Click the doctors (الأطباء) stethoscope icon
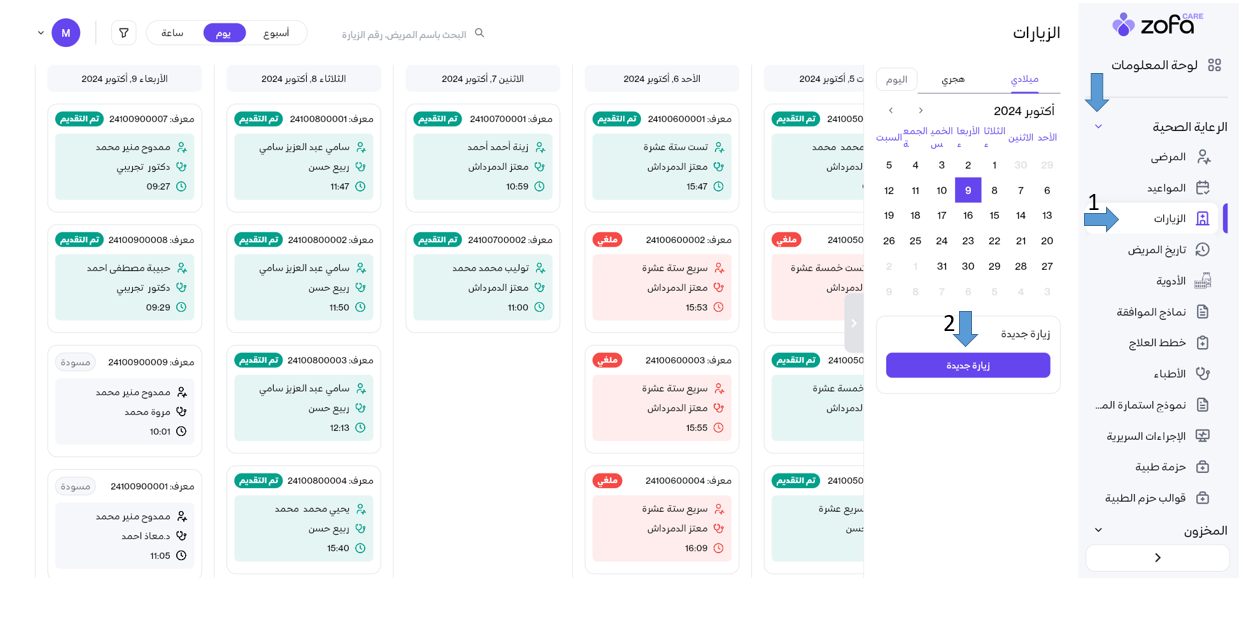 1203,374
